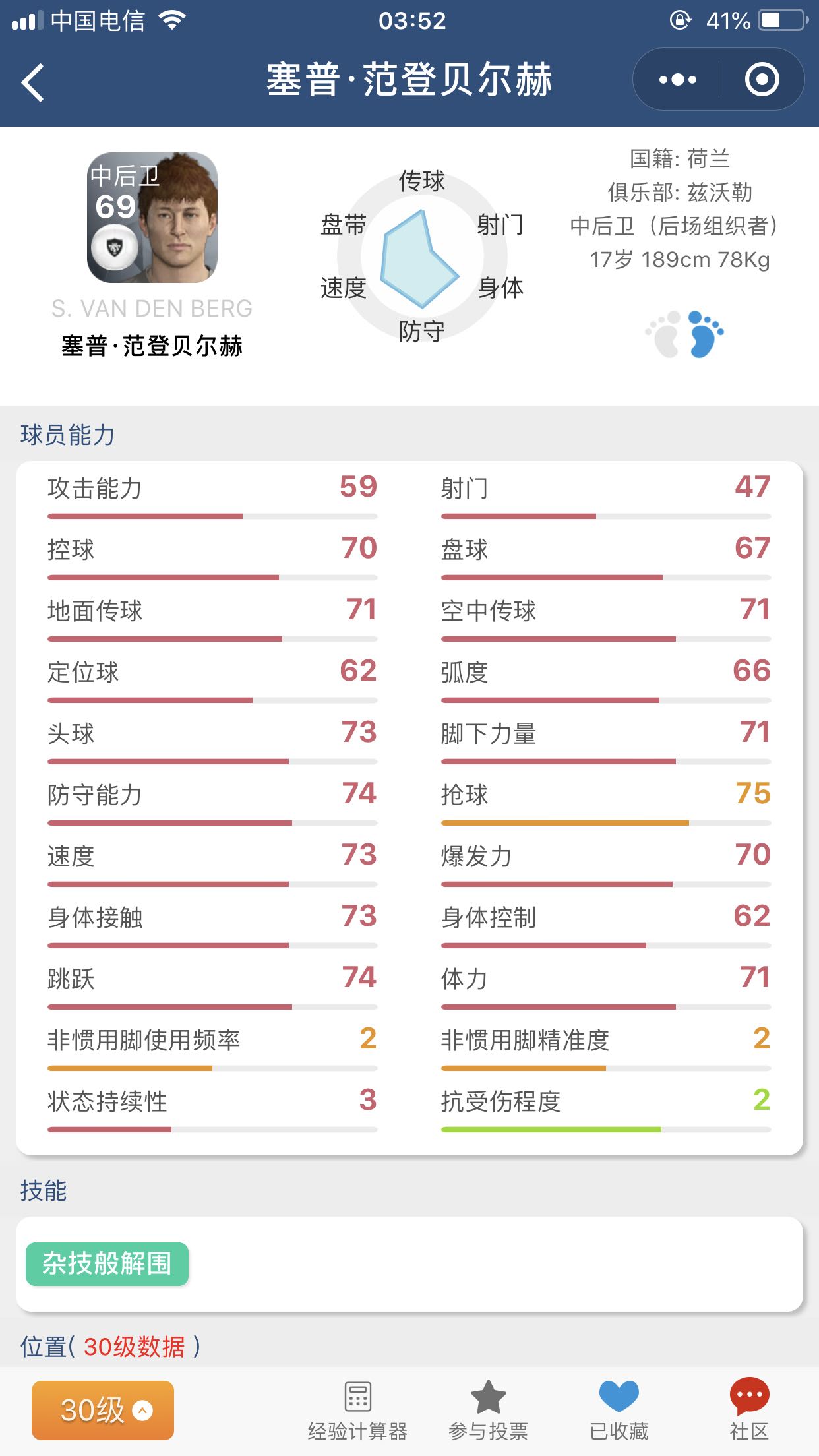Tap the grey left foot icon
Image resolution: width=819 pixels, height=1456 pixels.
click(664, 334)
